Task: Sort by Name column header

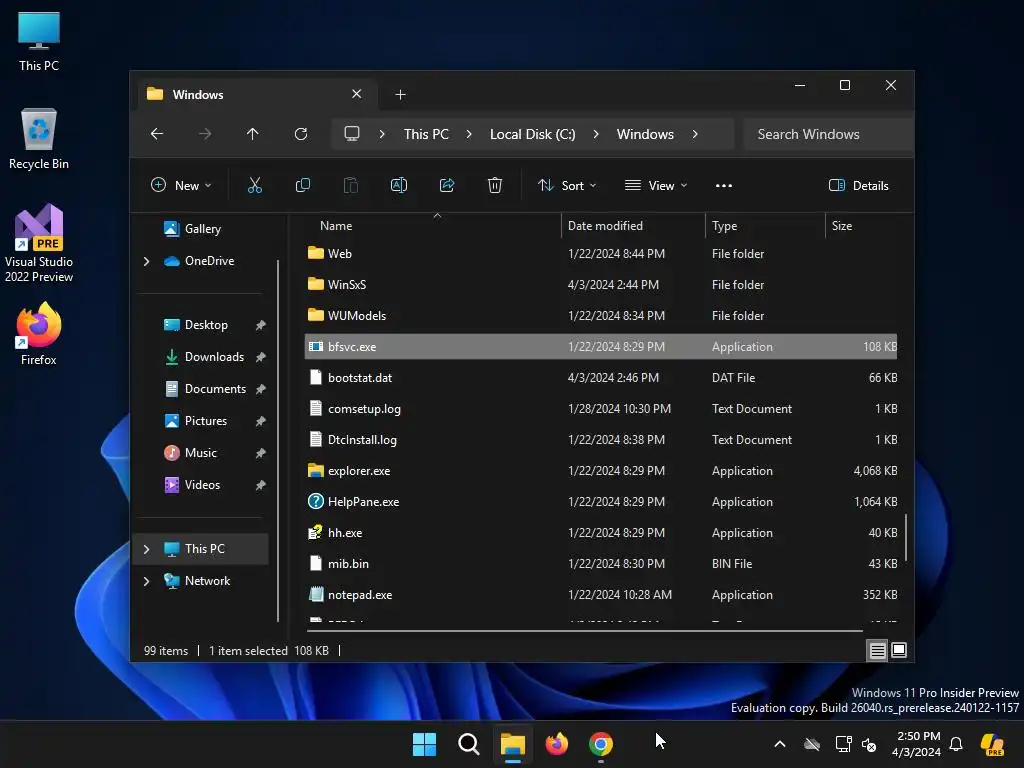Action: click(432, 226)
